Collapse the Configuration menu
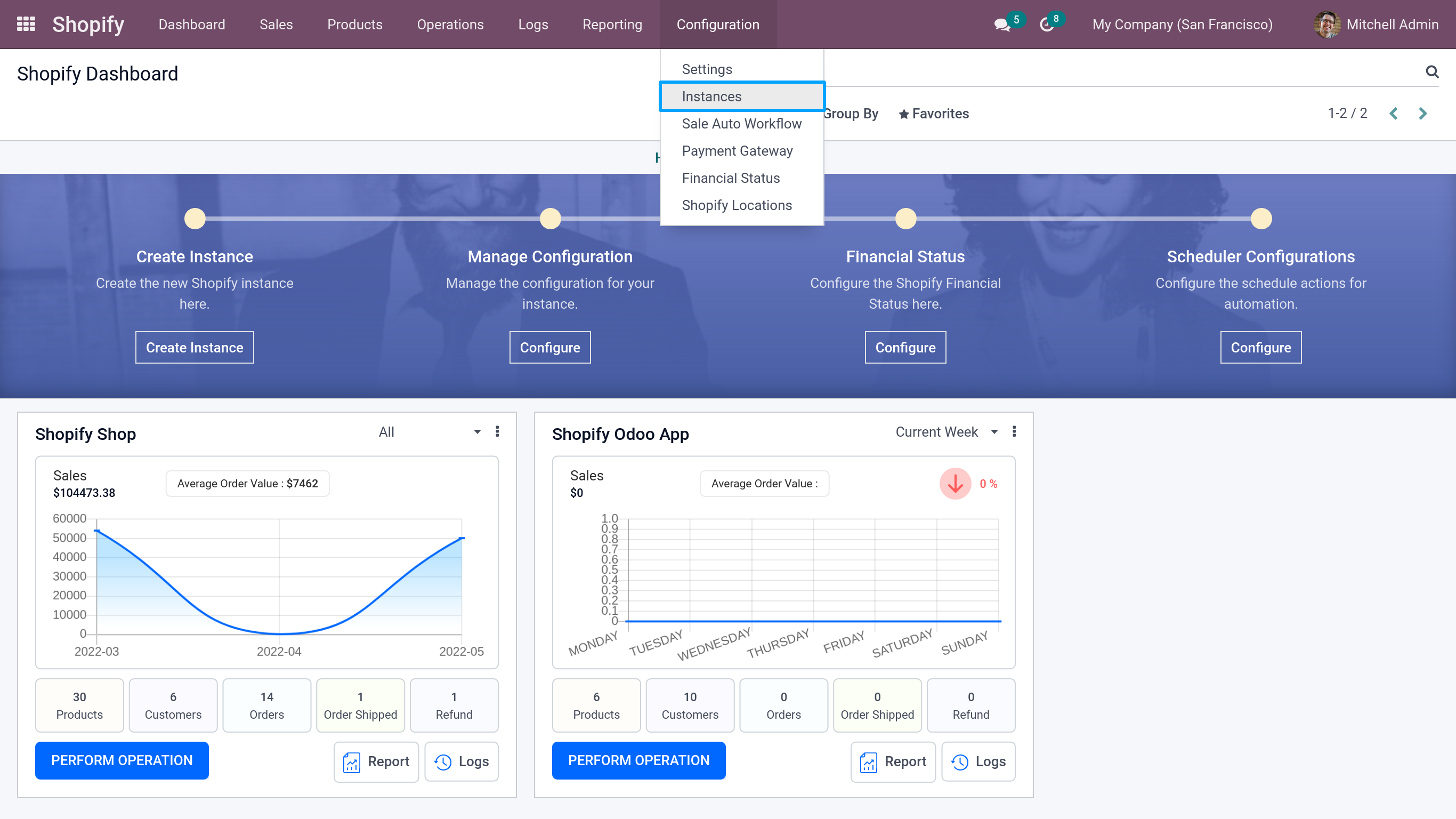1456x819 pixels. 718,25
